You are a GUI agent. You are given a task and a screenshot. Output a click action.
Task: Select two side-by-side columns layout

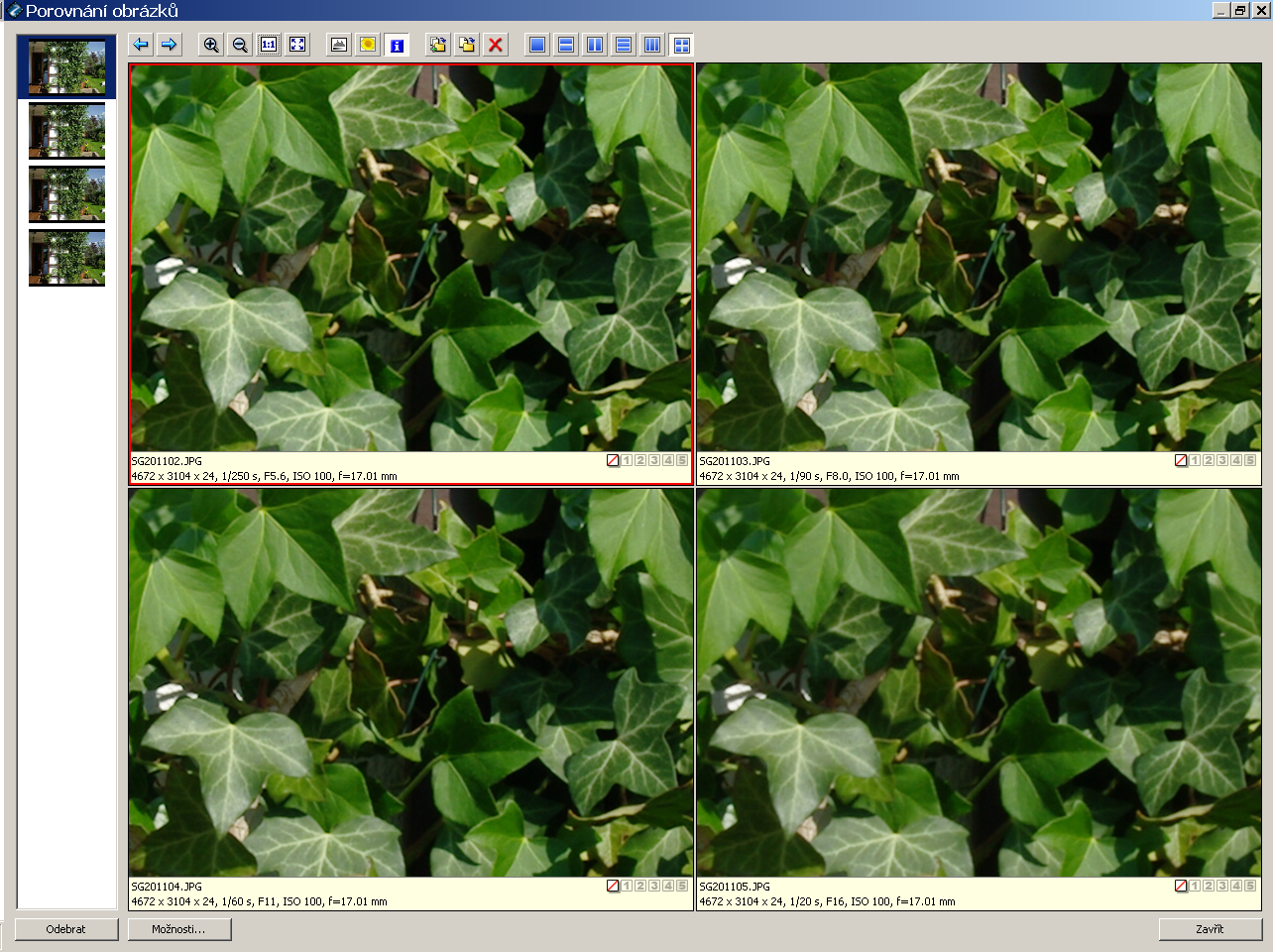[595, 45]
